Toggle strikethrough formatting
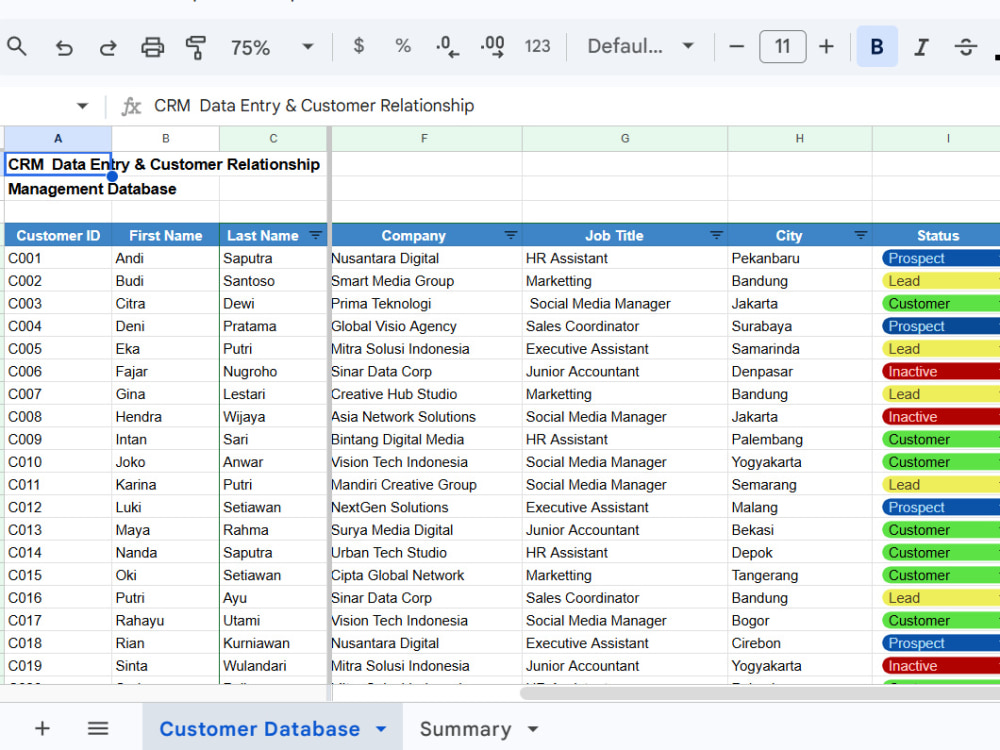 tap(966, 47)
